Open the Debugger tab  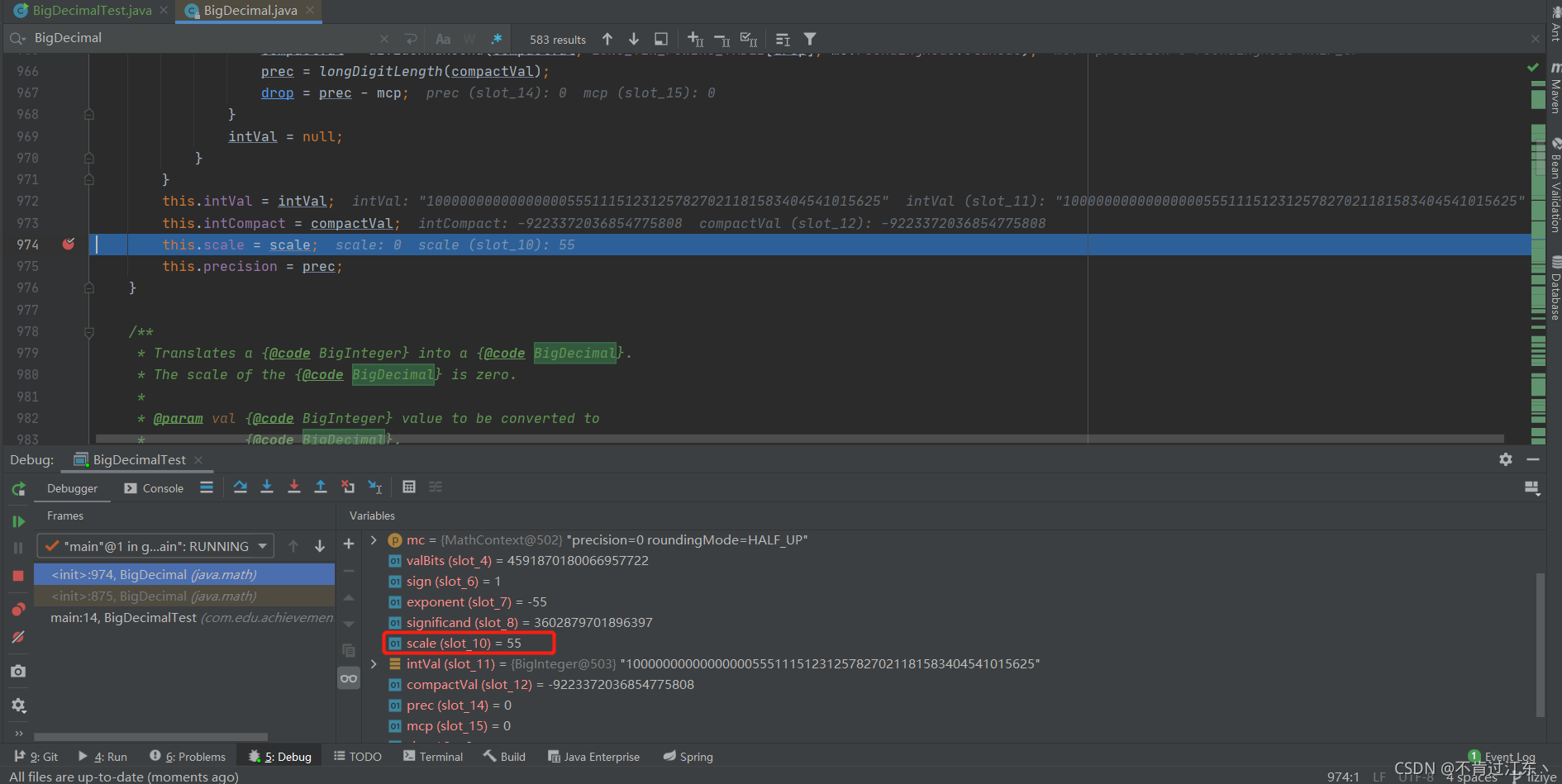(x=72, y=488)
